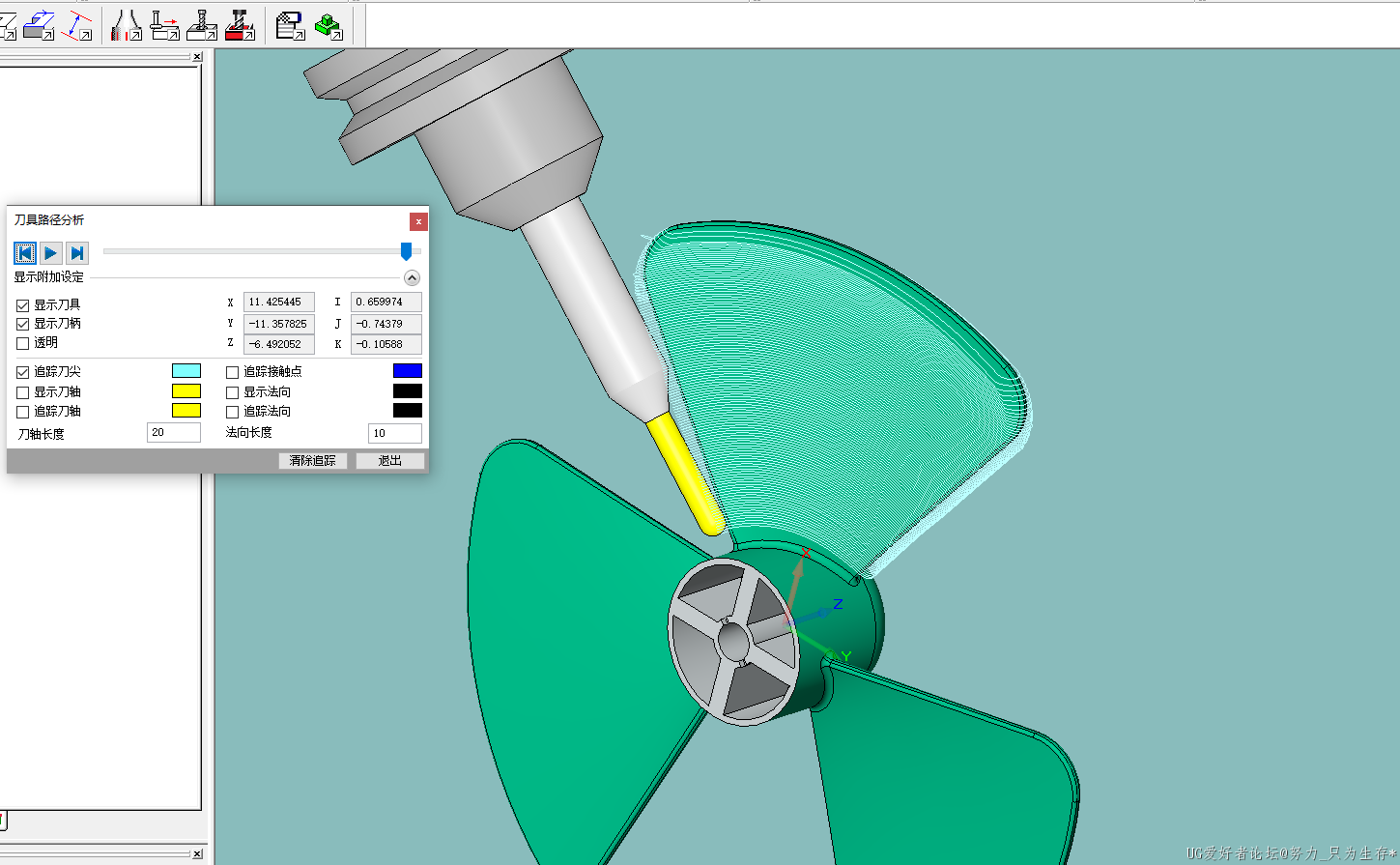This screenshot has width=1400, height=865.
Task: Open the black 显示法向 color swatch
Action: (408, 391)
